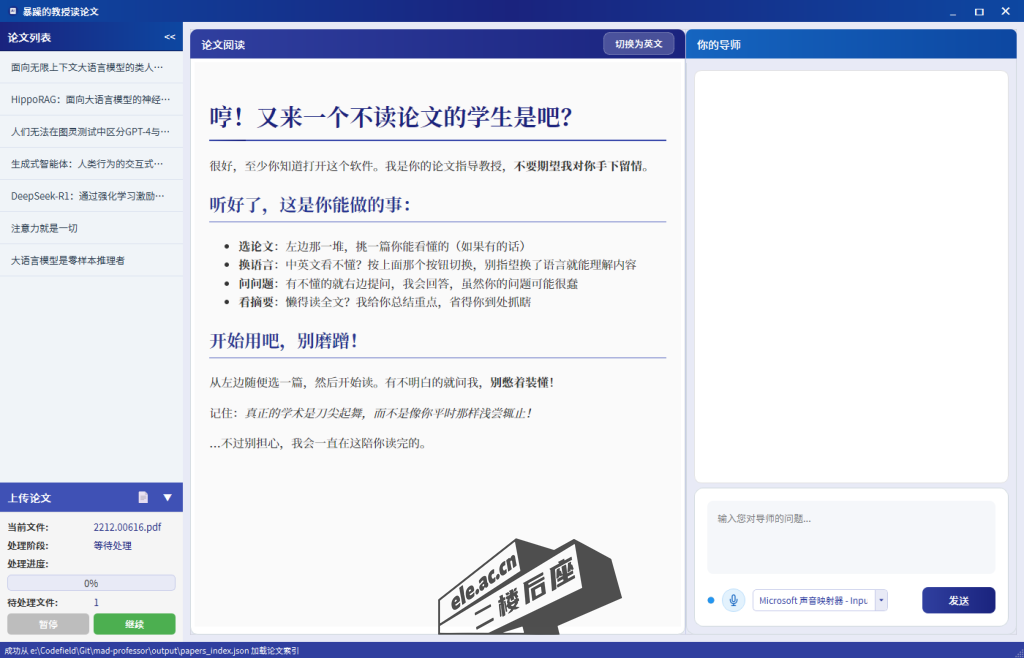Screen dimensions: 1024x658
Task: Click the green 继续 button to resume processing
Action: point(134,623)
